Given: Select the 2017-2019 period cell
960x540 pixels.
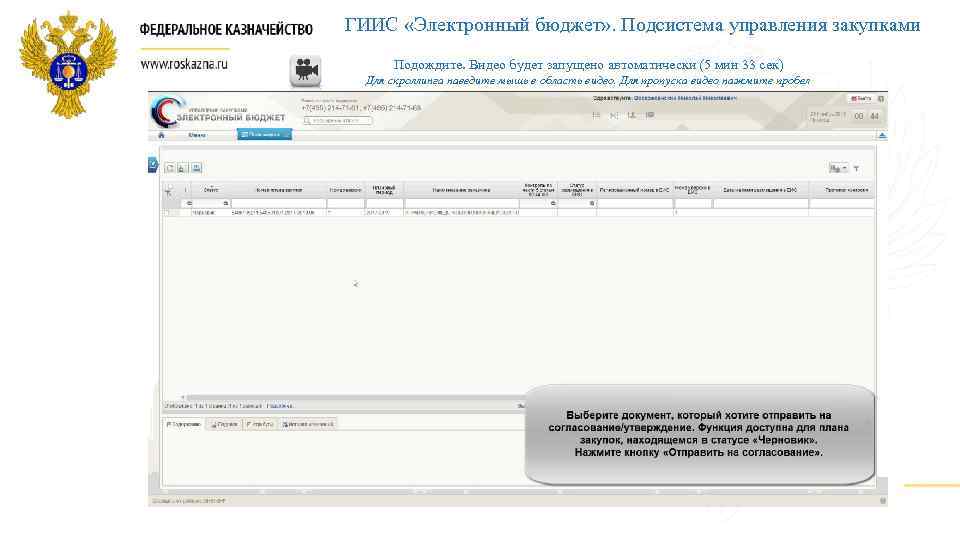Looking at the screenshot, I should pyautogui.click(x=384, y=212).
